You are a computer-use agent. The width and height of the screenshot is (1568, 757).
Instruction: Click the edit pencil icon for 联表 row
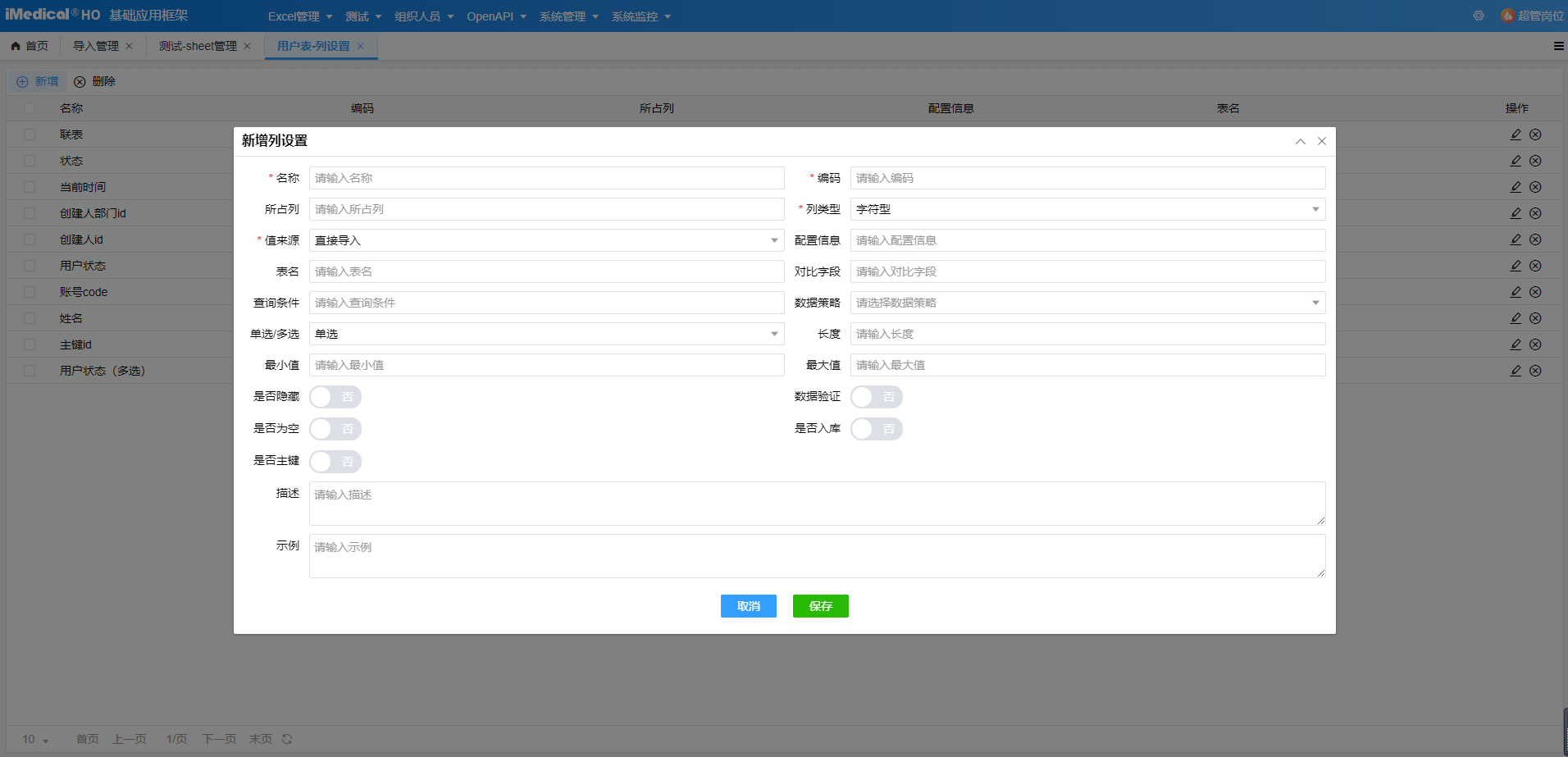1516,135
